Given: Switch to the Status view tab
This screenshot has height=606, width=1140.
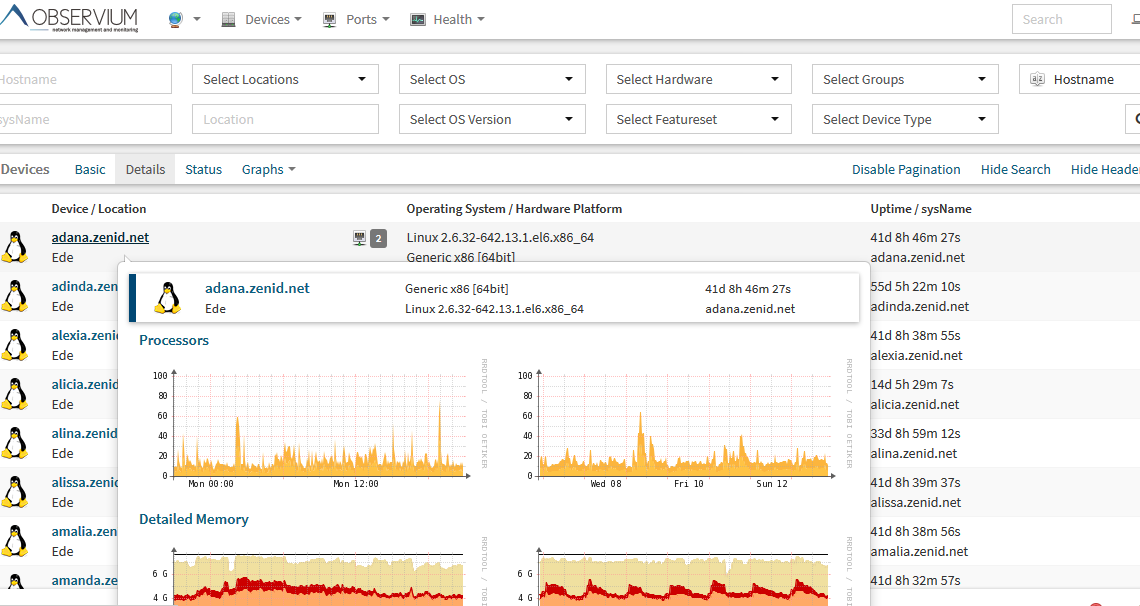Looking at the screenshot, I should click(x=204, y=169).
